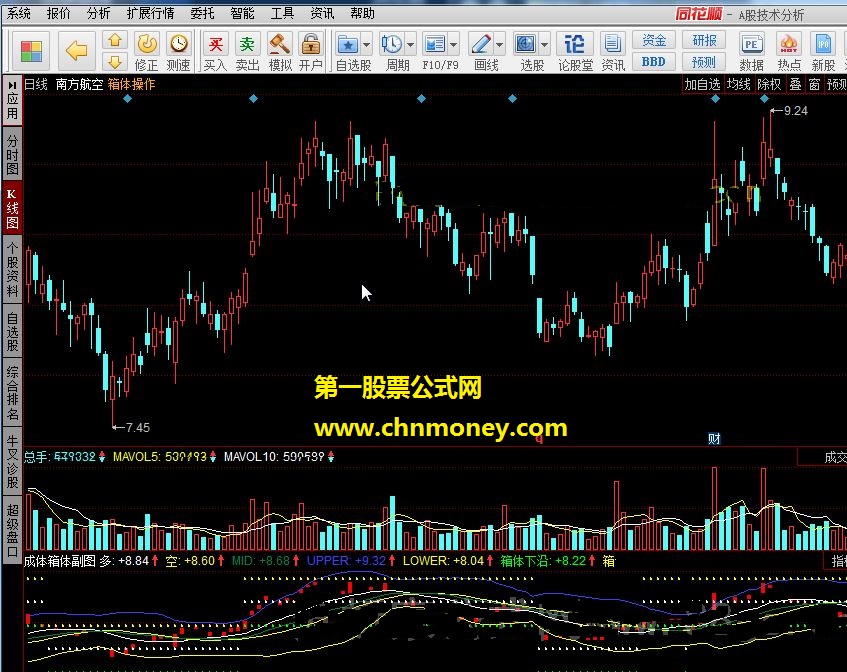Click the 研报 button

point(704,41)
